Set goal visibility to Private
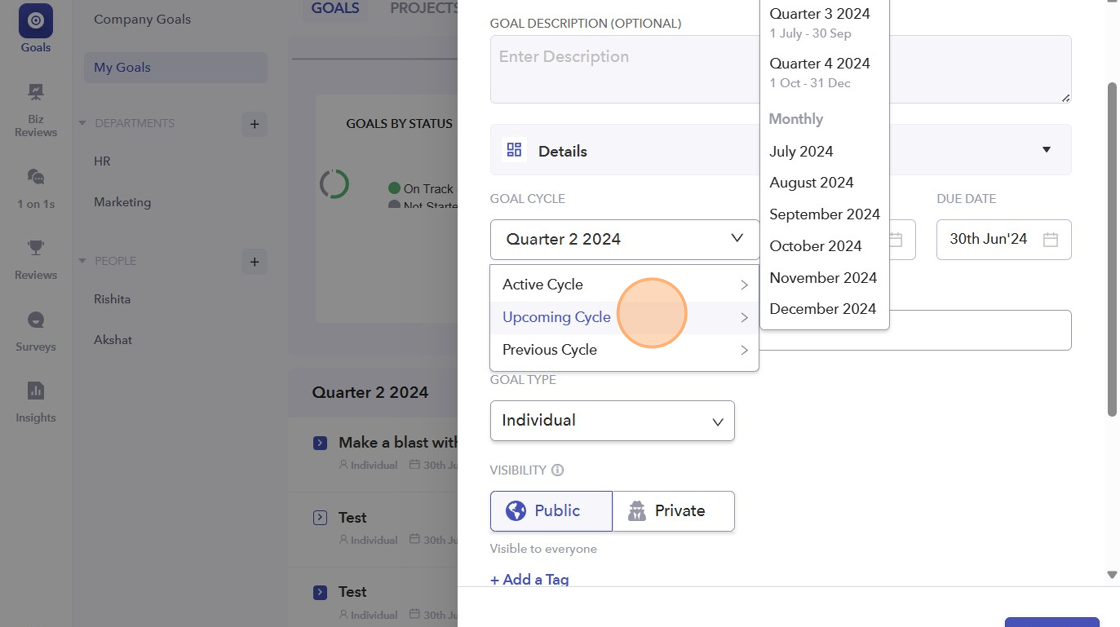Image resolution: width=1120 pixels, height=627 pixels. click(673, 511)
